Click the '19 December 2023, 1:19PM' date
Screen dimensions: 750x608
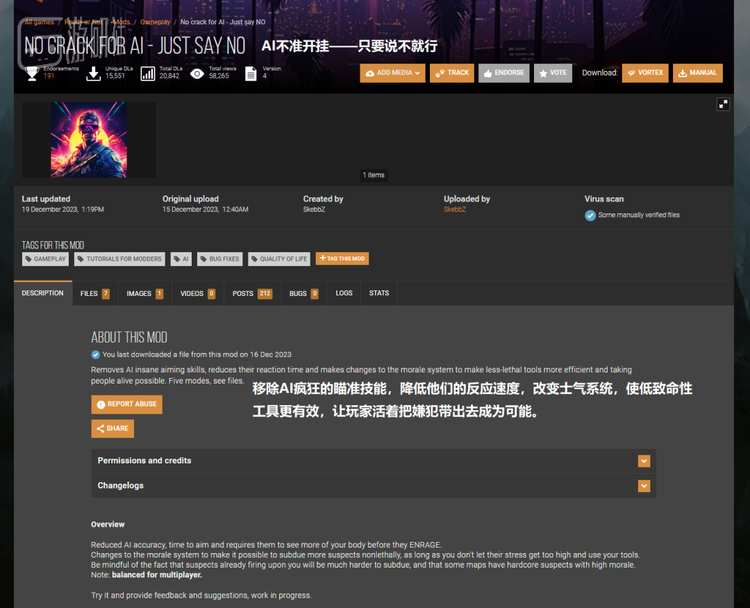pos(63,210)
